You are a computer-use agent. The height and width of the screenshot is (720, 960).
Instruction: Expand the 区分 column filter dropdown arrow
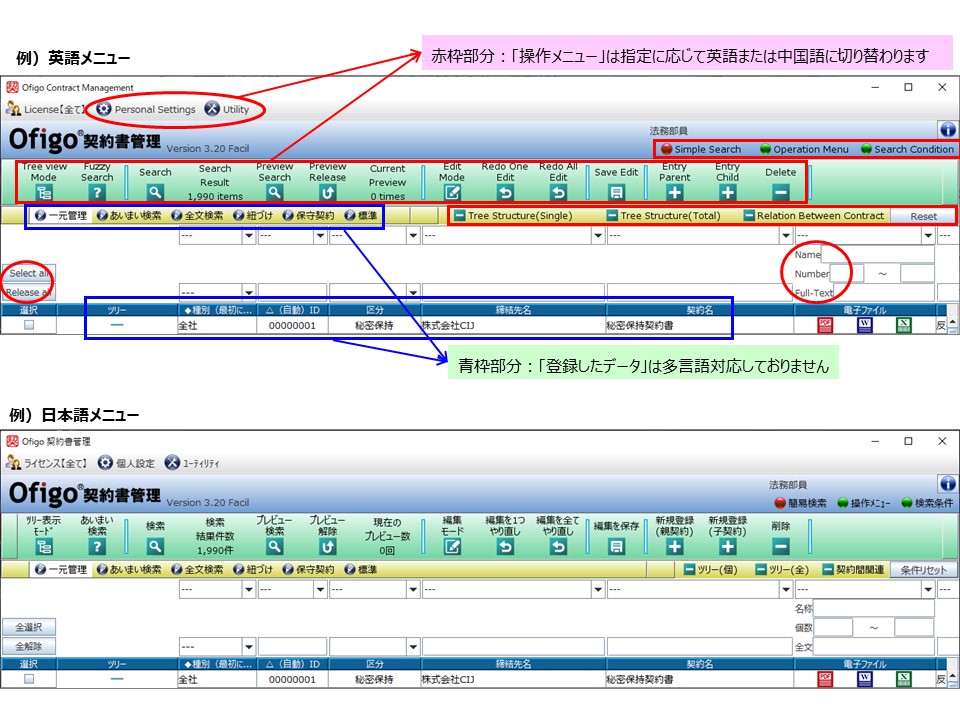click(x=413, y=292)
